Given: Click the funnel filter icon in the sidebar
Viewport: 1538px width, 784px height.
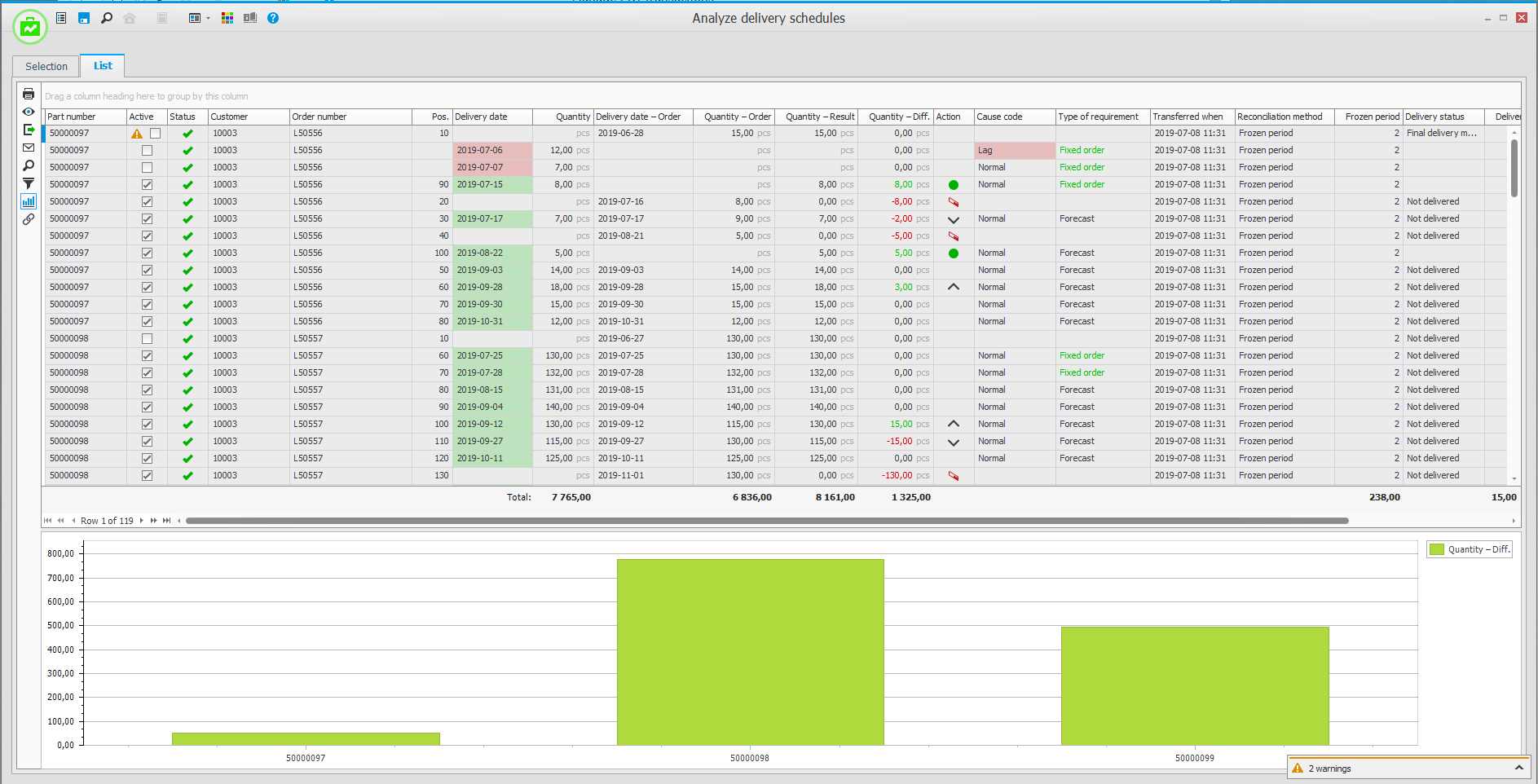Looking at the screenshot, I should click(29, 184).
